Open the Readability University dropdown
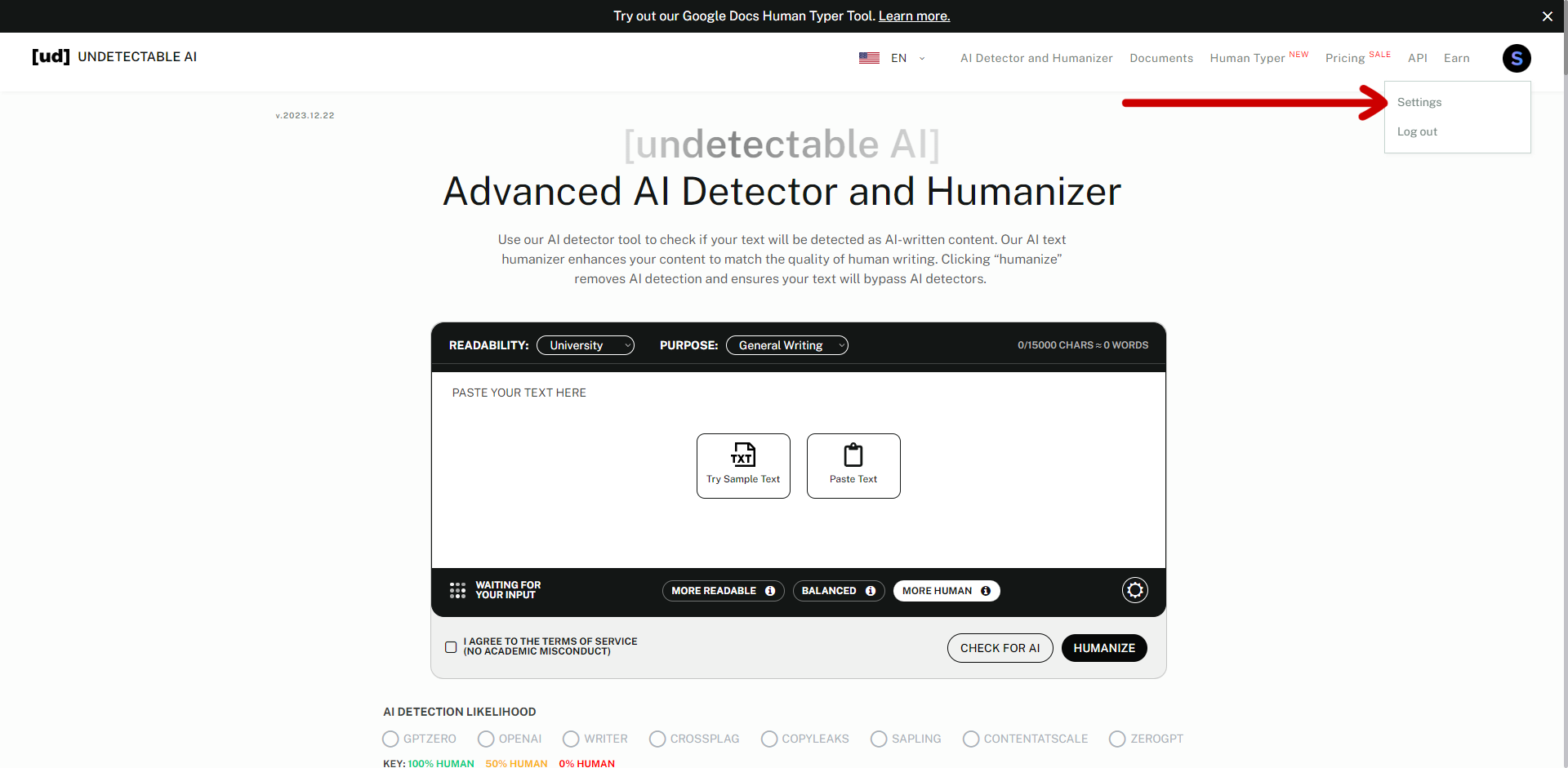Viewport: 1568px width, 768px height. pyautogui.click(x=586, y=345)
